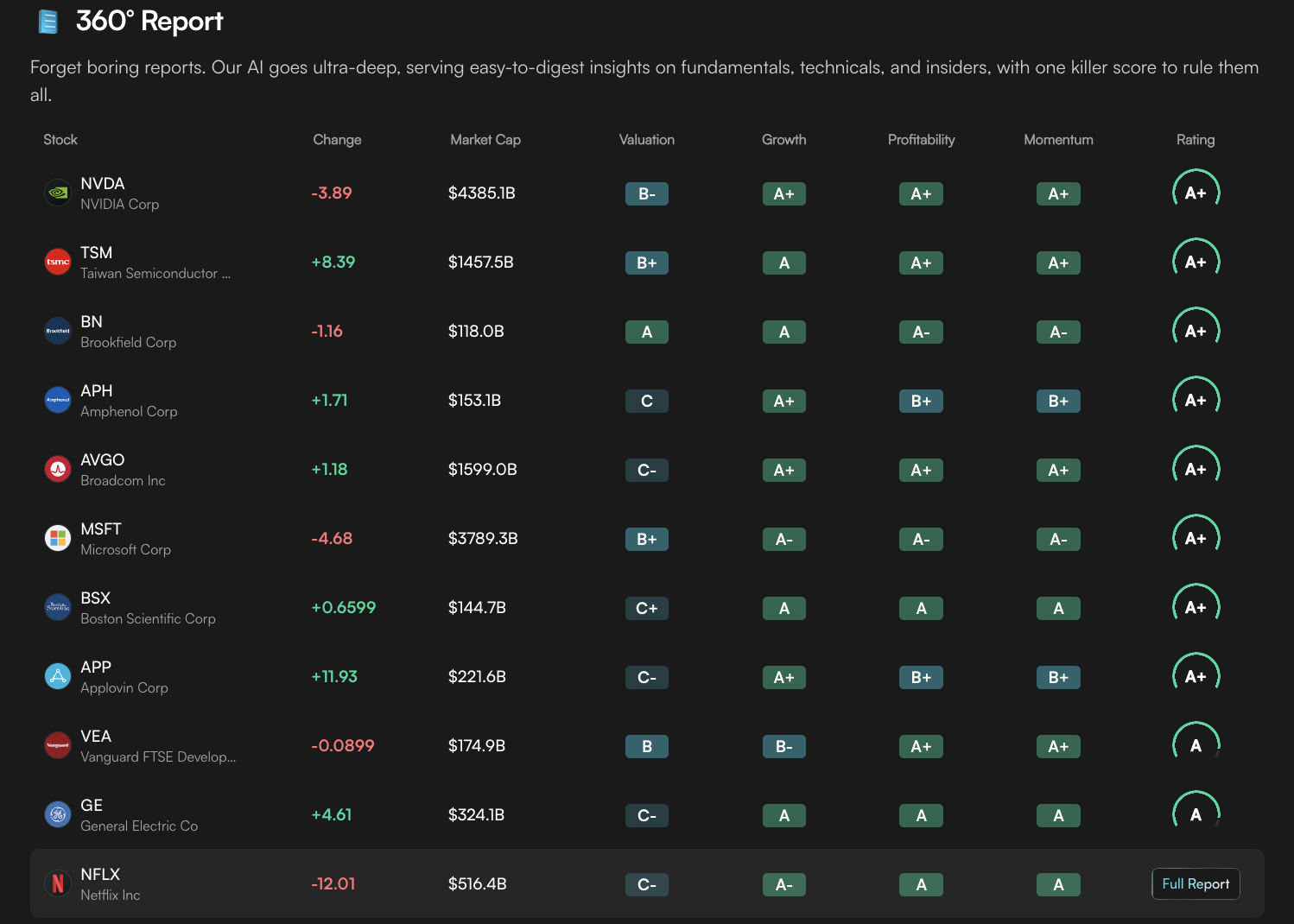Sort by the Market Cap column header
The image size is (1294, 924).
(x=485, y=140)
